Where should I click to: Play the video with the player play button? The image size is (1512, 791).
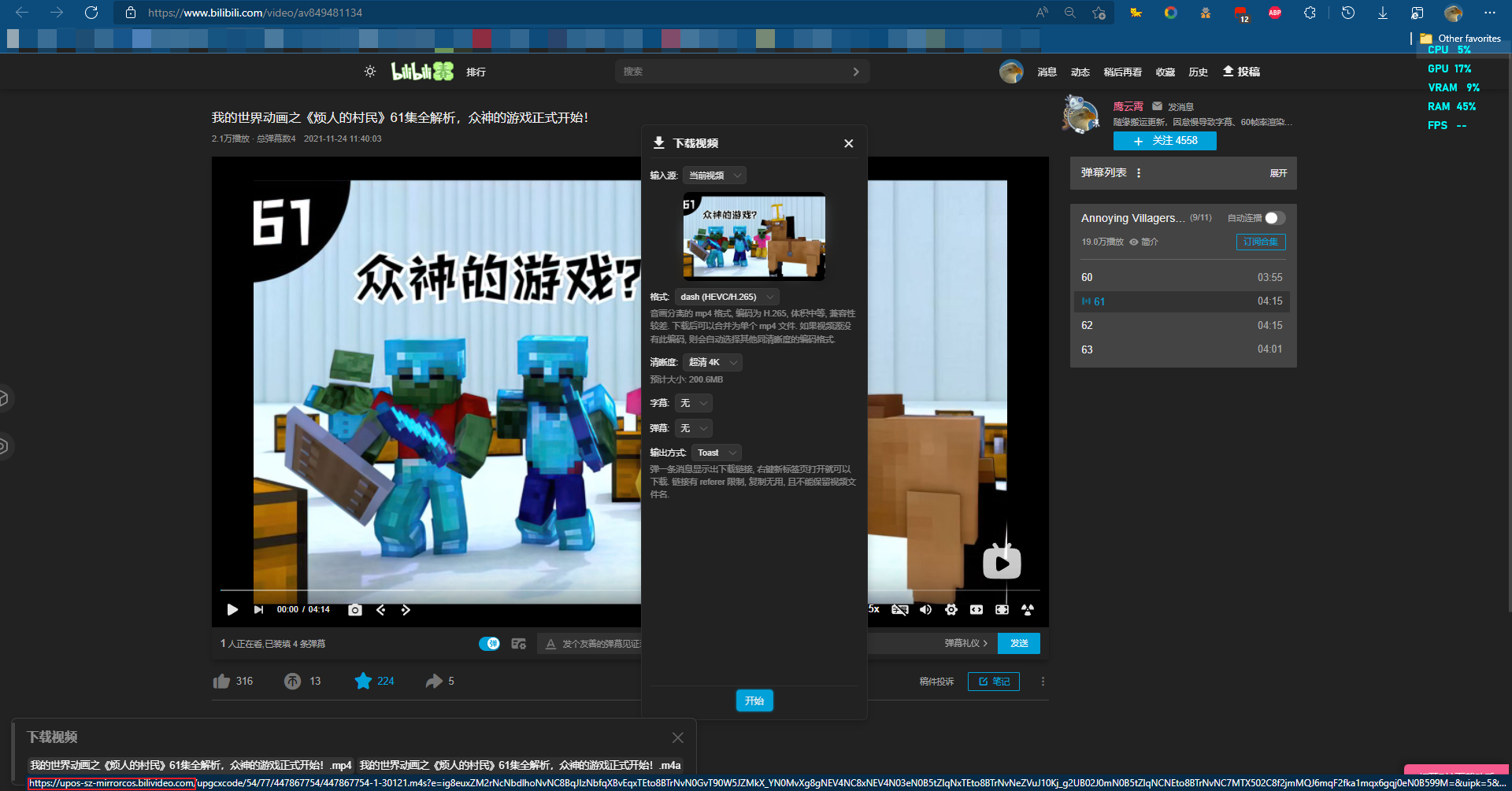(x=232, y=610)
